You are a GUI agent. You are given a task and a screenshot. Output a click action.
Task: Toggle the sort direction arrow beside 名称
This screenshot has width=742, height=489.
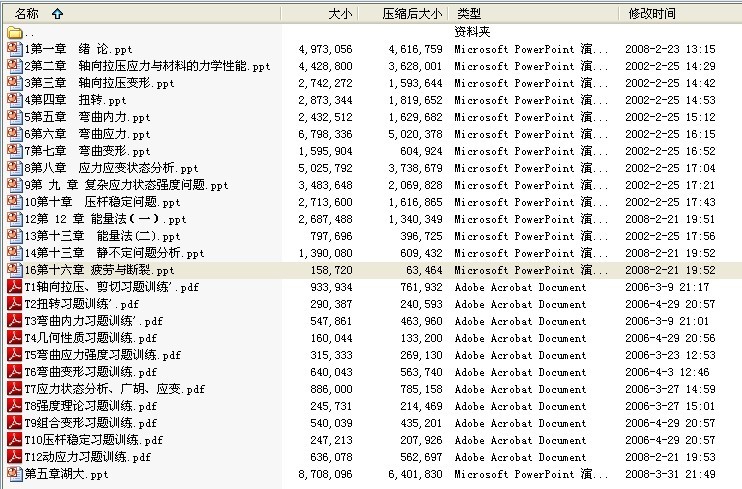tap(58, 14)
